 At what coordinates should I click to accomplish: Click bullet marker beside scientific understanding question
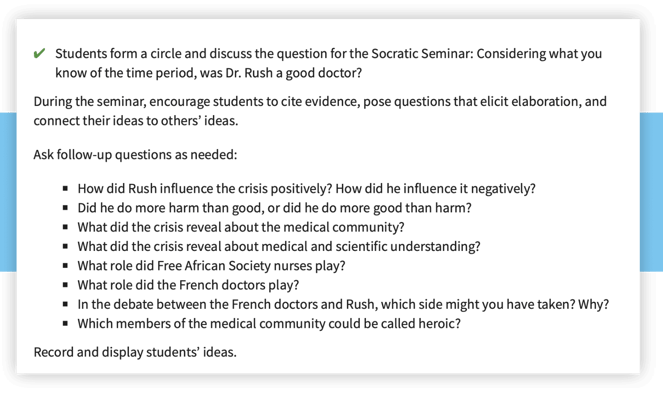point(65,246)
